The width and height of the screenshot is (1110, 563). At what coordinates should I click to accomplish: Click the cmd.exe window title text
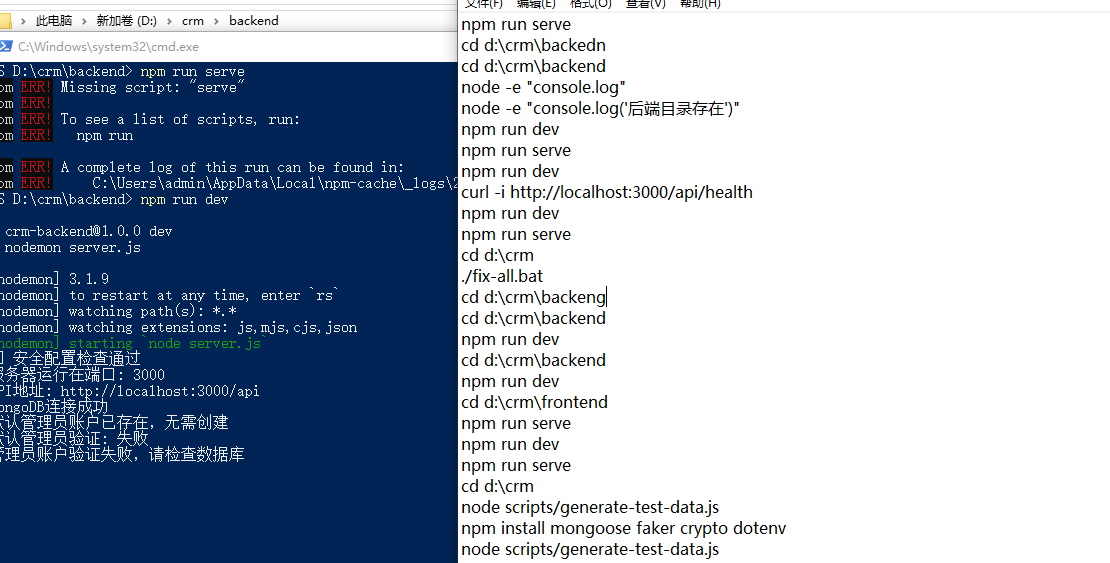[108, 47]
